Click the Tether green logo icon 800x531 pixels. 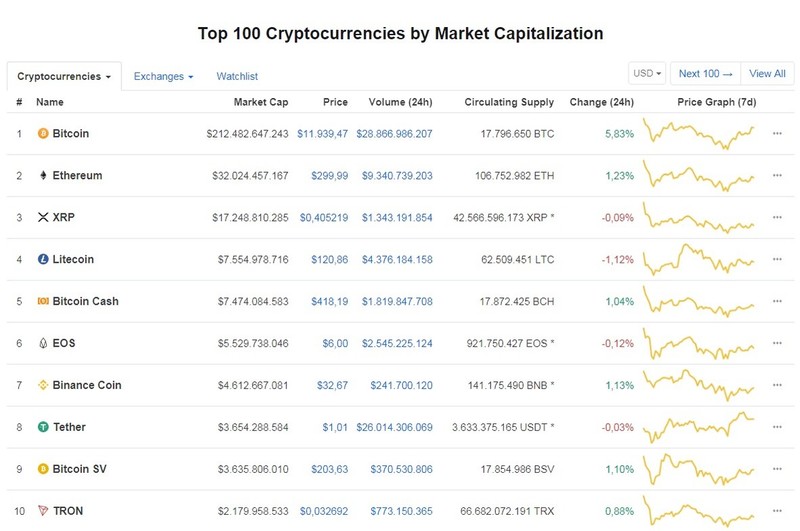click(x=43, y=427)
